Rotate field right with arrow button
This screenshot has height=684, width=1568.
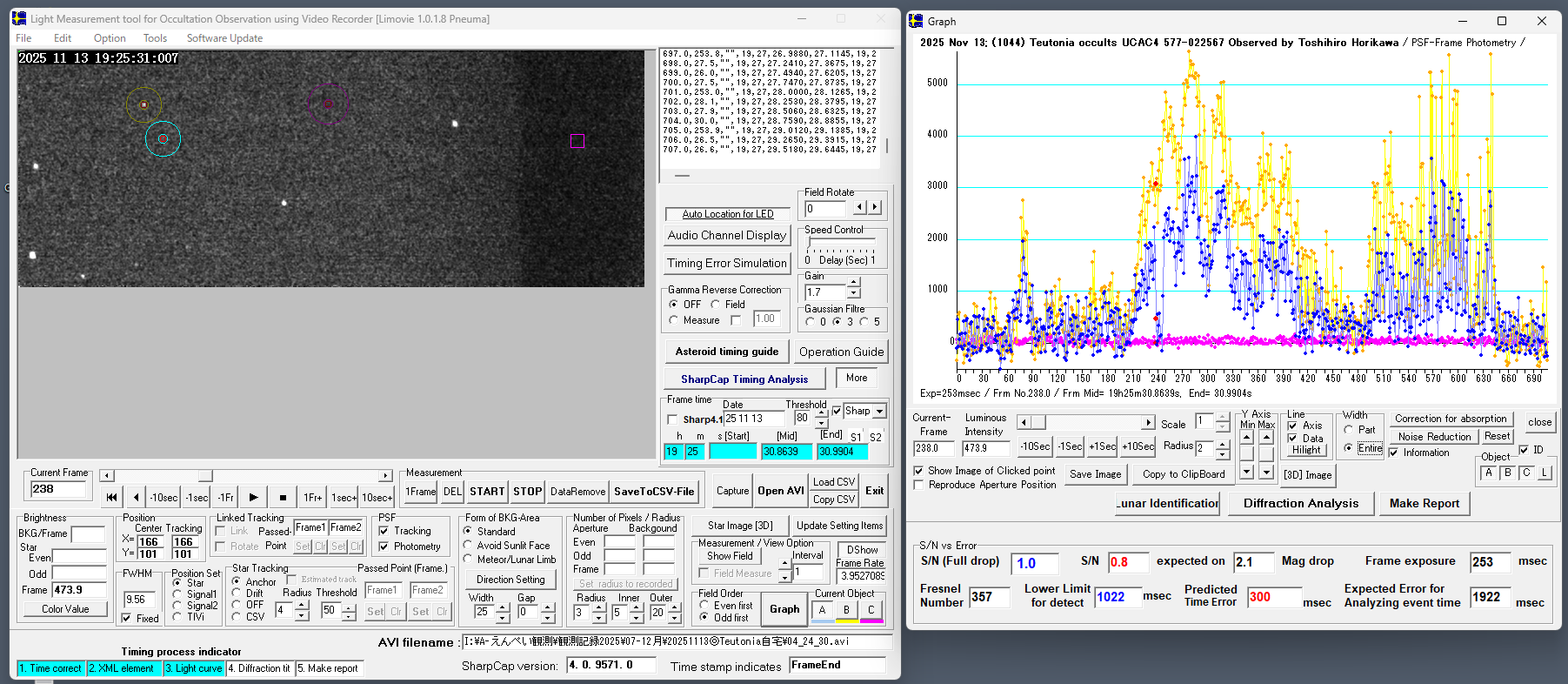click(875, 208)
